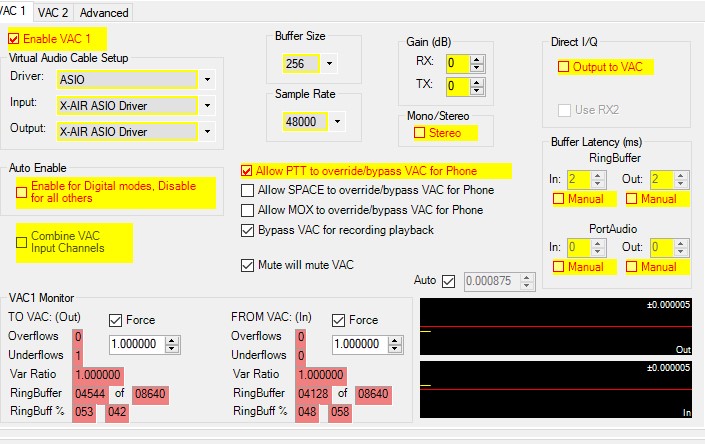Decrease the TX gain value
The width and height of the screenshot is (705, 444).
pyautogui.click(x=477, y=91)
